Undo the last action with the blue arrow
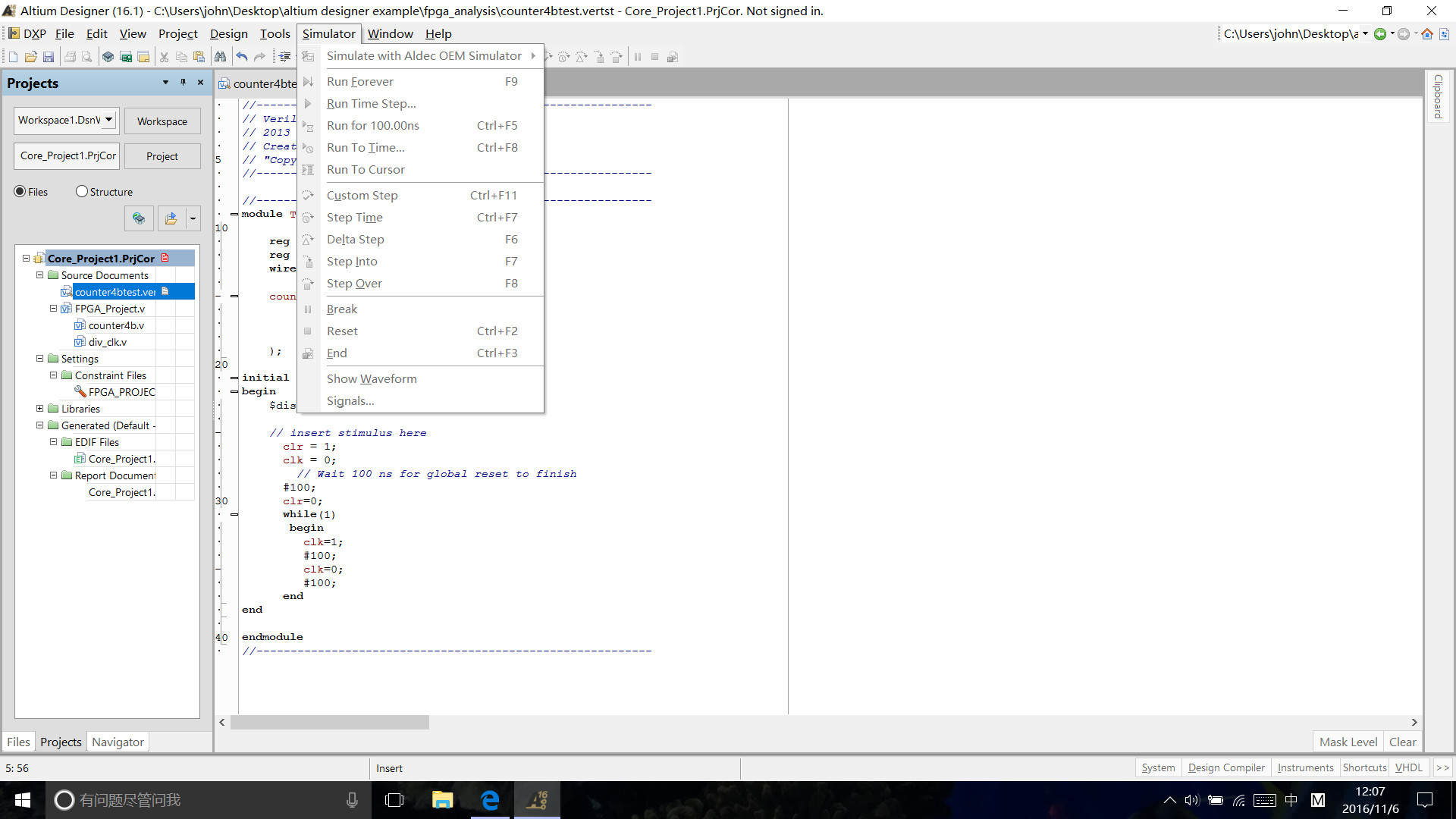The width and height of the screenshot is (1456, 819). coord(241,57)
